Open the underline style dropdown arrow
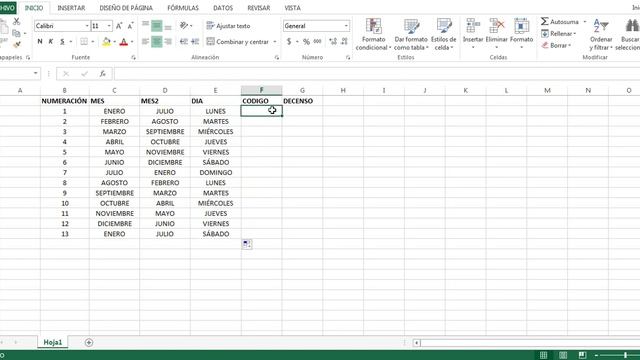Viewport: 640px width, 360px height. click(71, 42)
